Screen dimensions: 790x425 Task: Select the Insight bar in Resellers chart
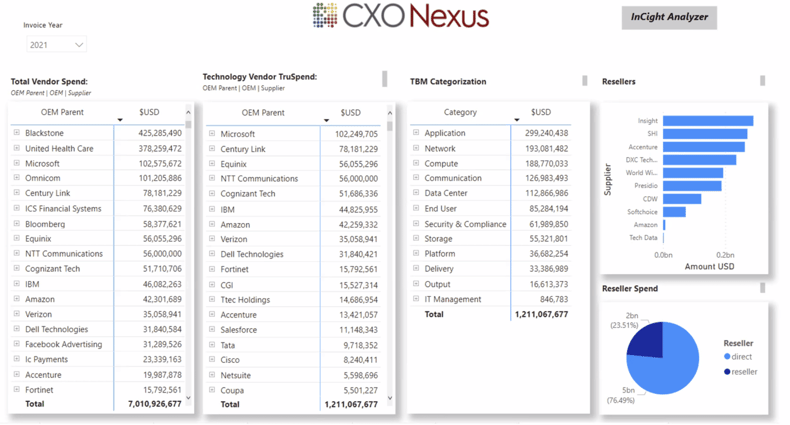pyautogui.click(x=708, y=121)
